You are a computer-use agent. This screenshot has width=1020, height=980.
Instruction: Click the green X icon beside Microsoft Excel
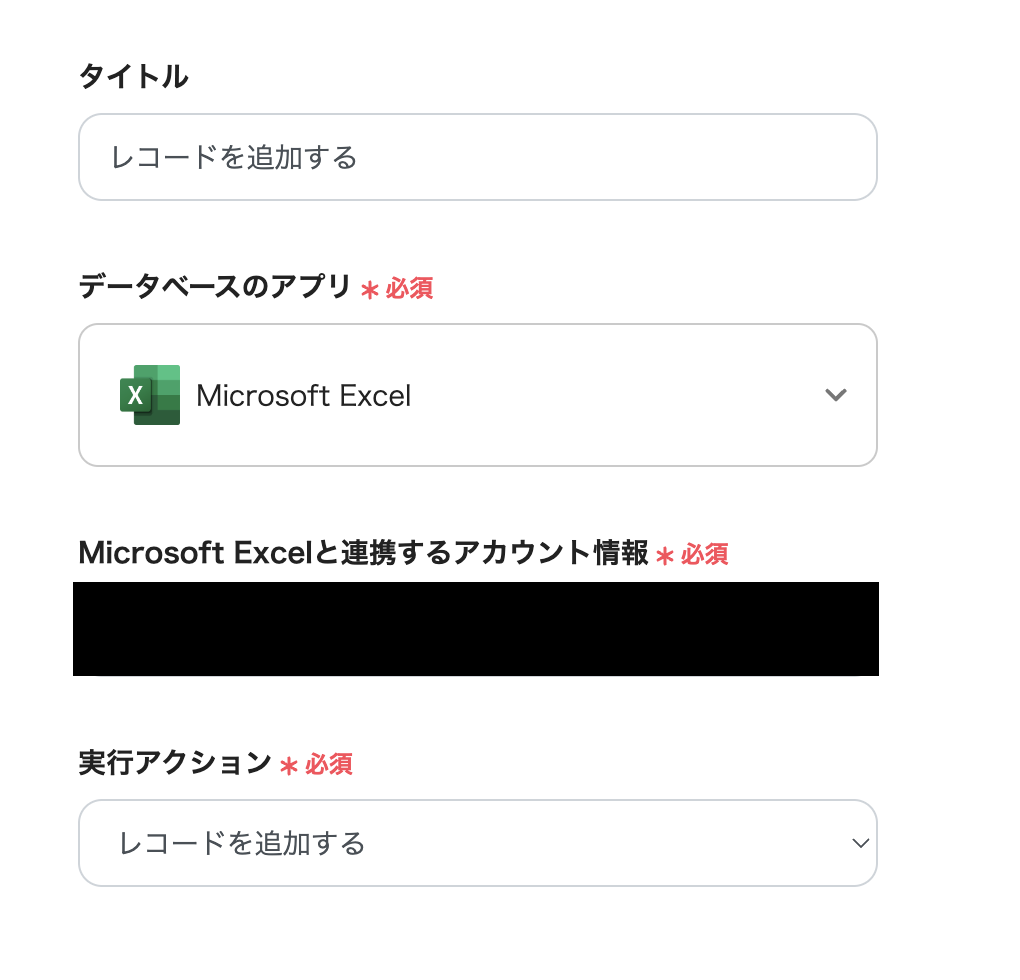coord(150,395)
